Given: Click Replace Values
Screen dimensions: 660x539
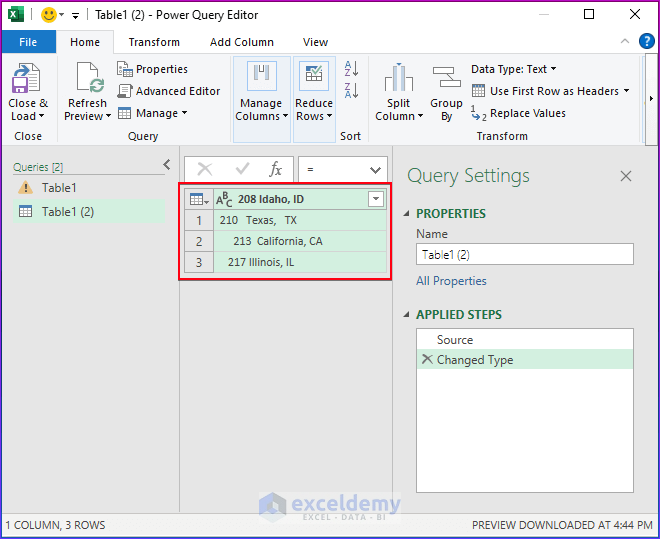Looking at the screenshot, I should click(519, 113).
